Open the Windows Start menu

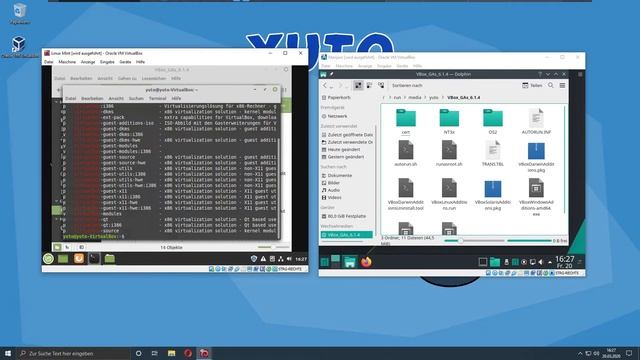point(8,353)
